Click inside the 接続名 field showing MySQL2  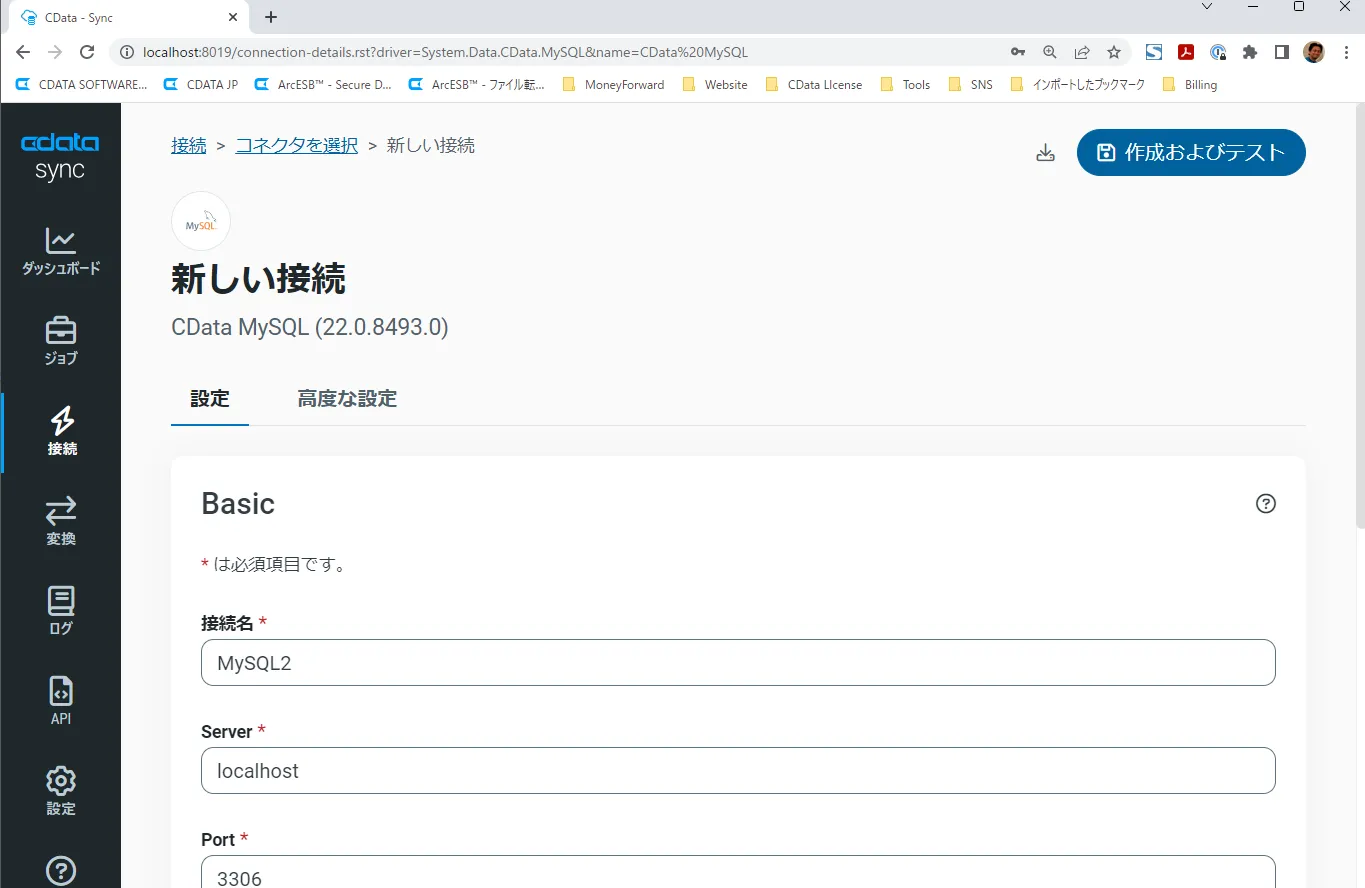point(737,662)
